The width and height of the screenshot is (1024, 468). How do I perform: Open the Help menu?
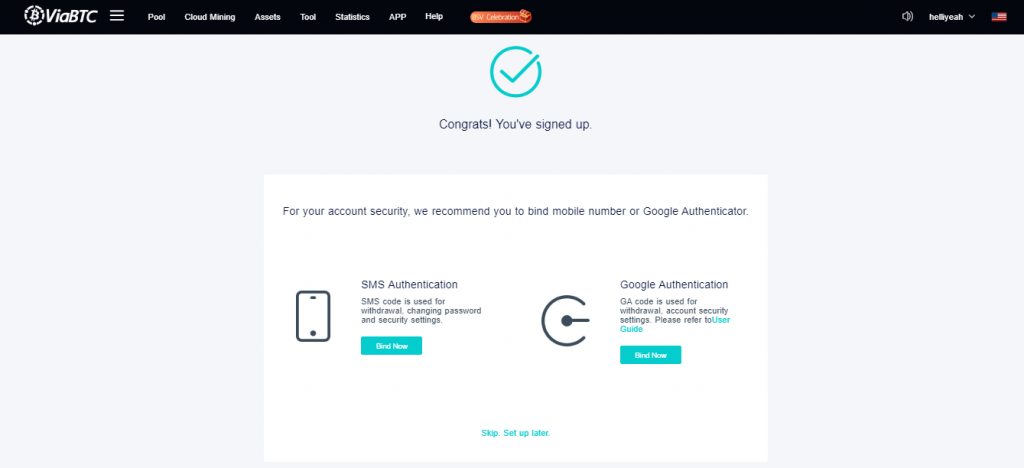tap(434, 16)
